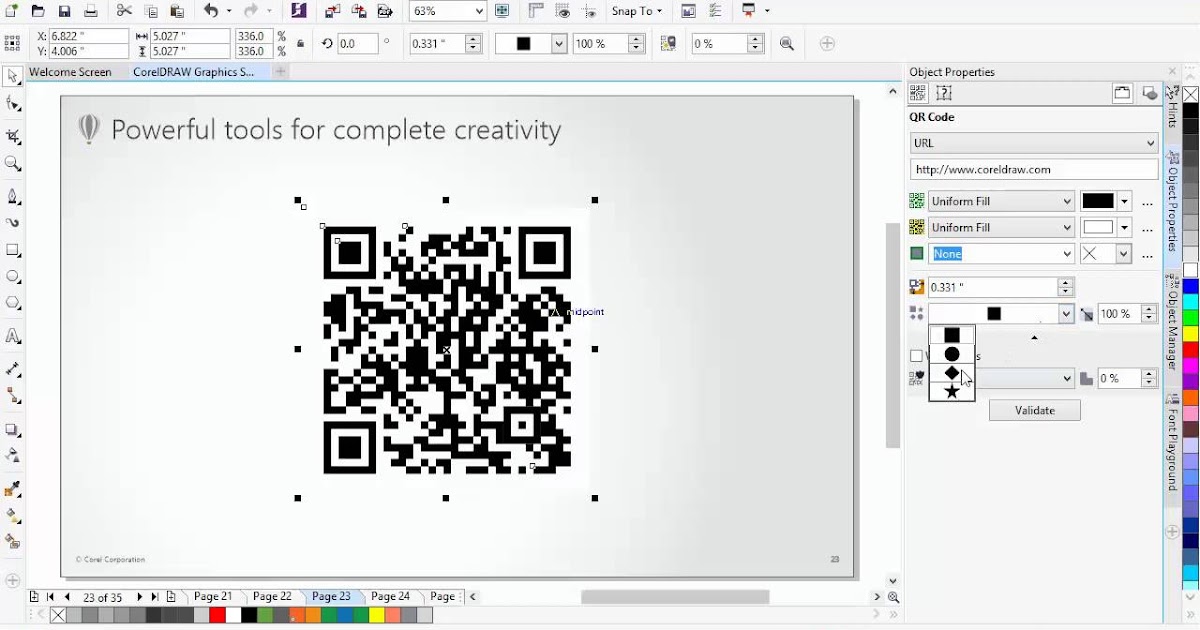Go to the Page 22 tab
Viewport: 1200px width, 630px height.
272,596
